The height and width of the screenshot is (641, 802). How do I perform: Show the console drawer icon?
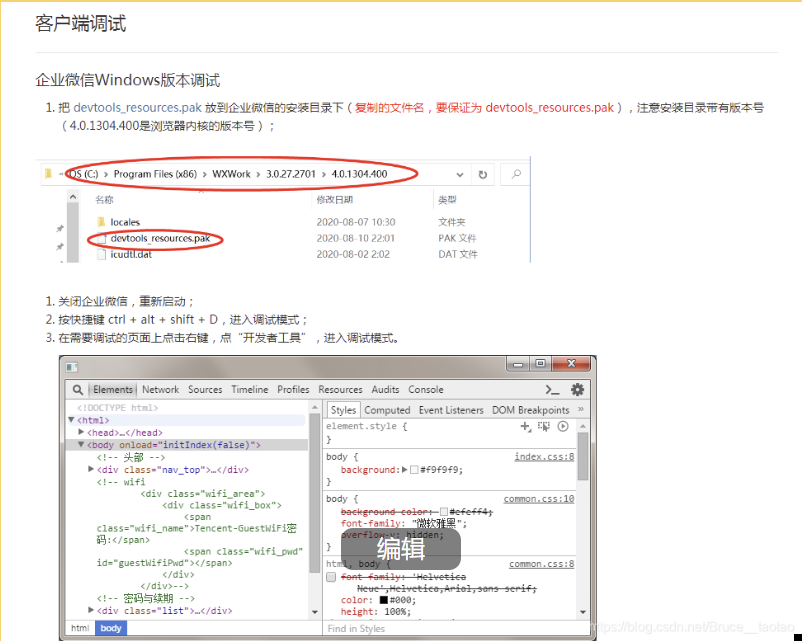(552, 390)
